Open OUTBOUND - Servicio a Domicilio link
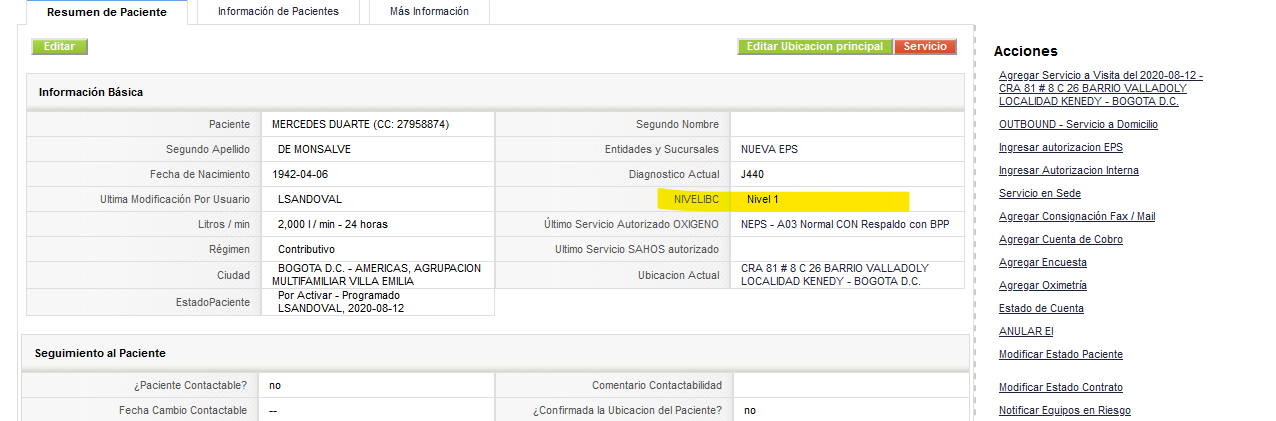1276x421 pixels. coord(1078,124)
